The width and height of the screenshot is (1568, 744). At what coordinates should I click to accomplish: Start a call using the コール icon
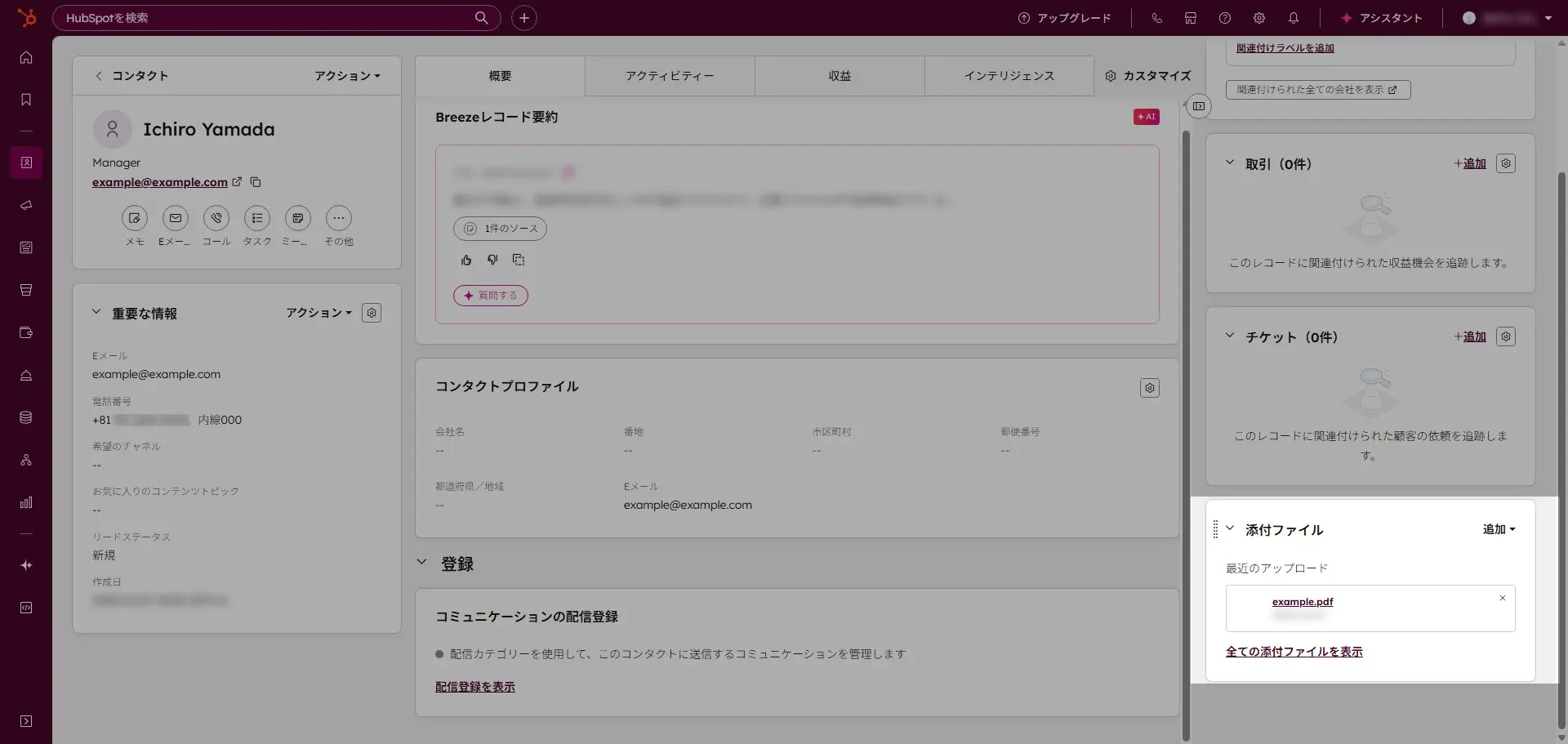216,218
